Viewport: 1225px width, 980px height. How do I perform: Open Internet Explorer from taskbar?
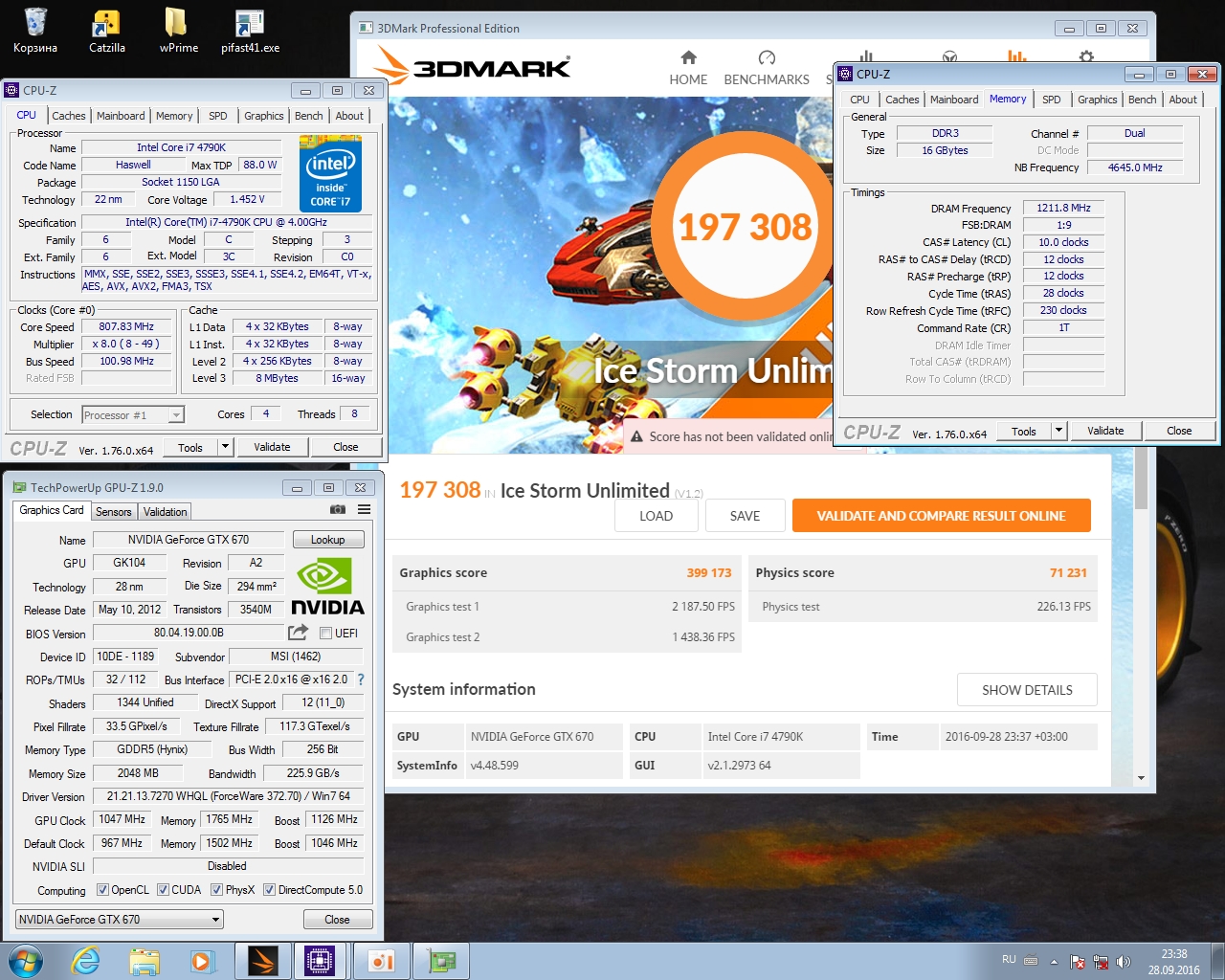86,961
